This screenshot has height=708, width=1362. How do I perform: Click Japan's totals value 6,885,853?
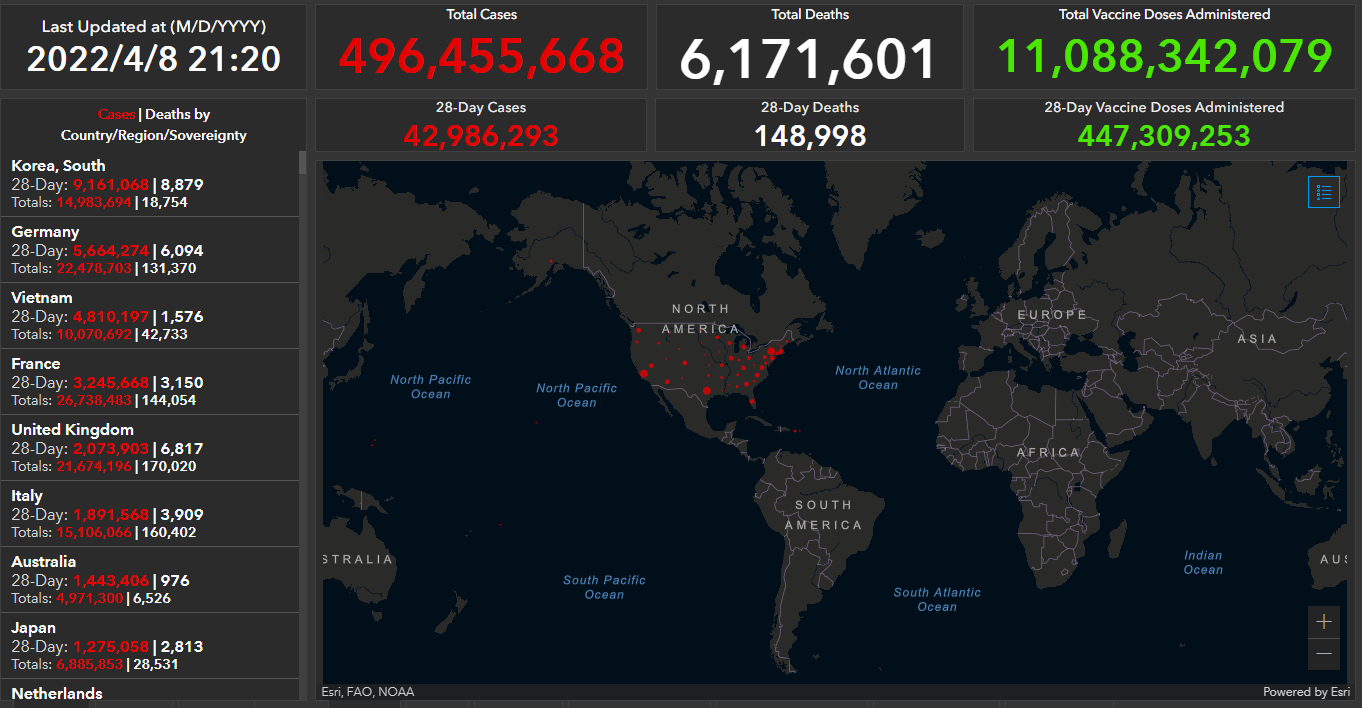(x=89, y=664)
